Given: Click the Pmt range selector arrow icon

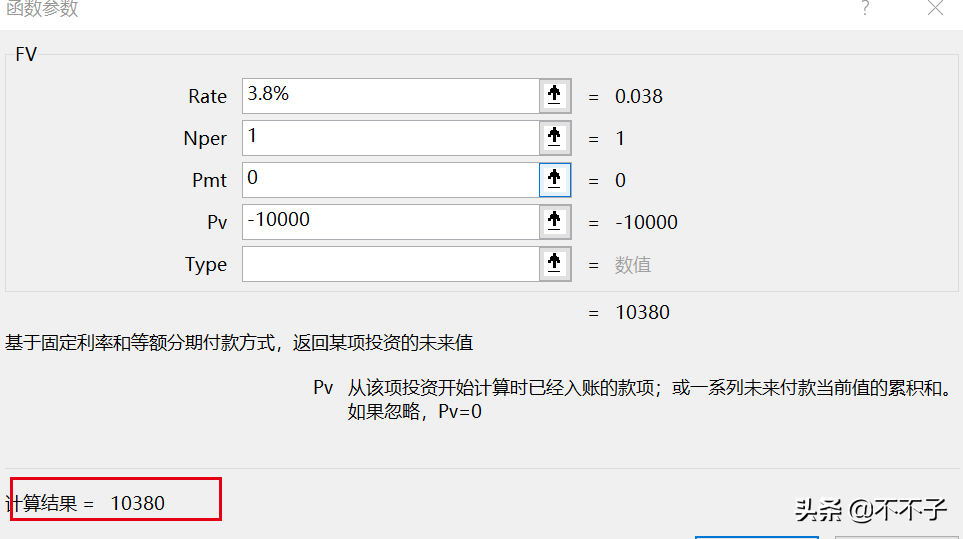Looking at the screenshot, I should tap(555, 180).
